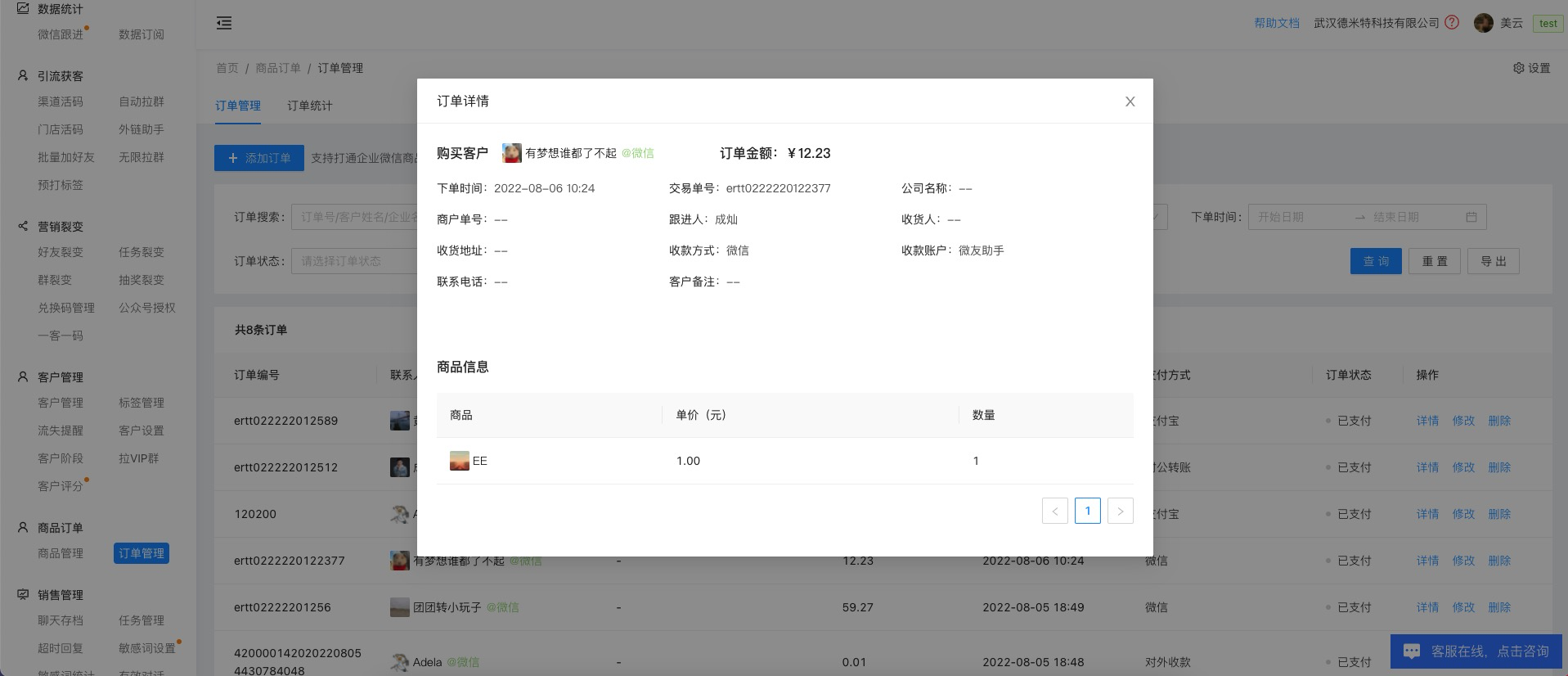The width and height of the screenshot is (1568, 676).
Task: Click 商品订单 in the breadcrumb
Action: point(278,68)
